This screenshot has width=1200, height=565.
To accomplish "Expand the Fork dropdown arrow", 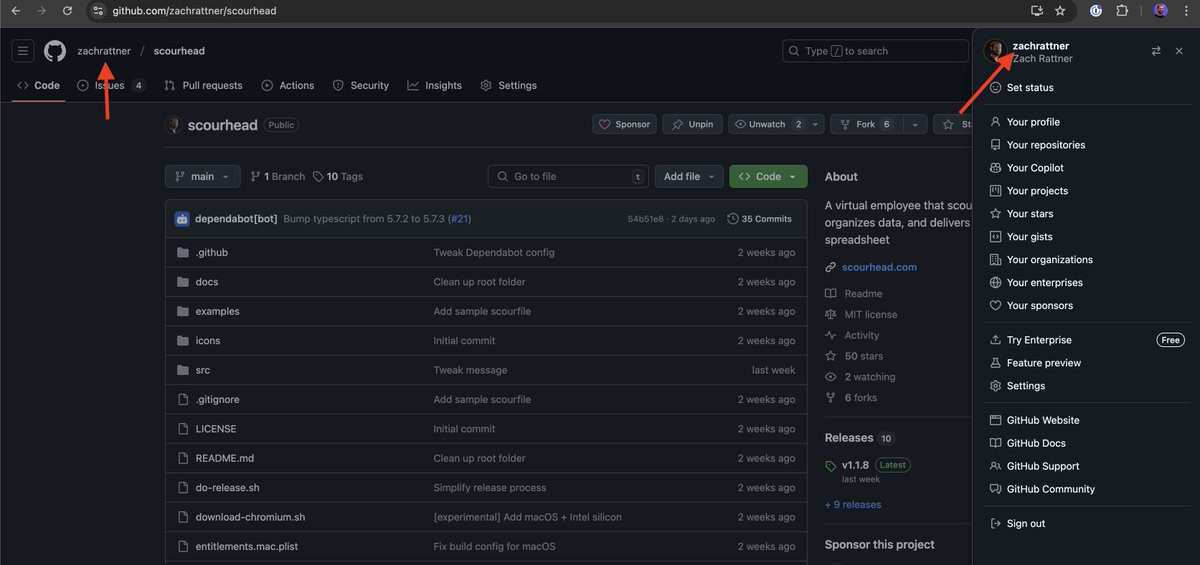I will coord(915,124).
